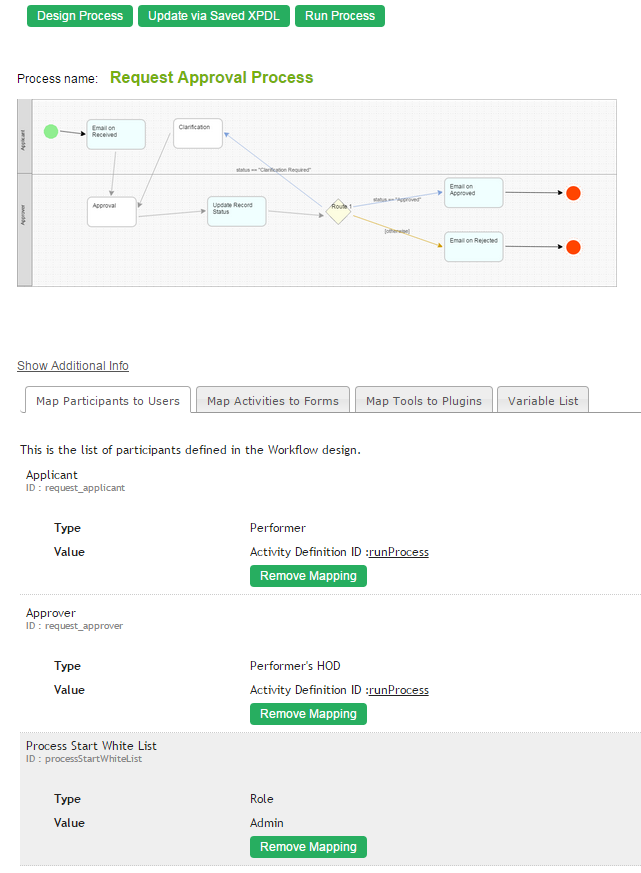
Task: Remove Mapping for the Applicant participant
Action: tap(308, 576)
